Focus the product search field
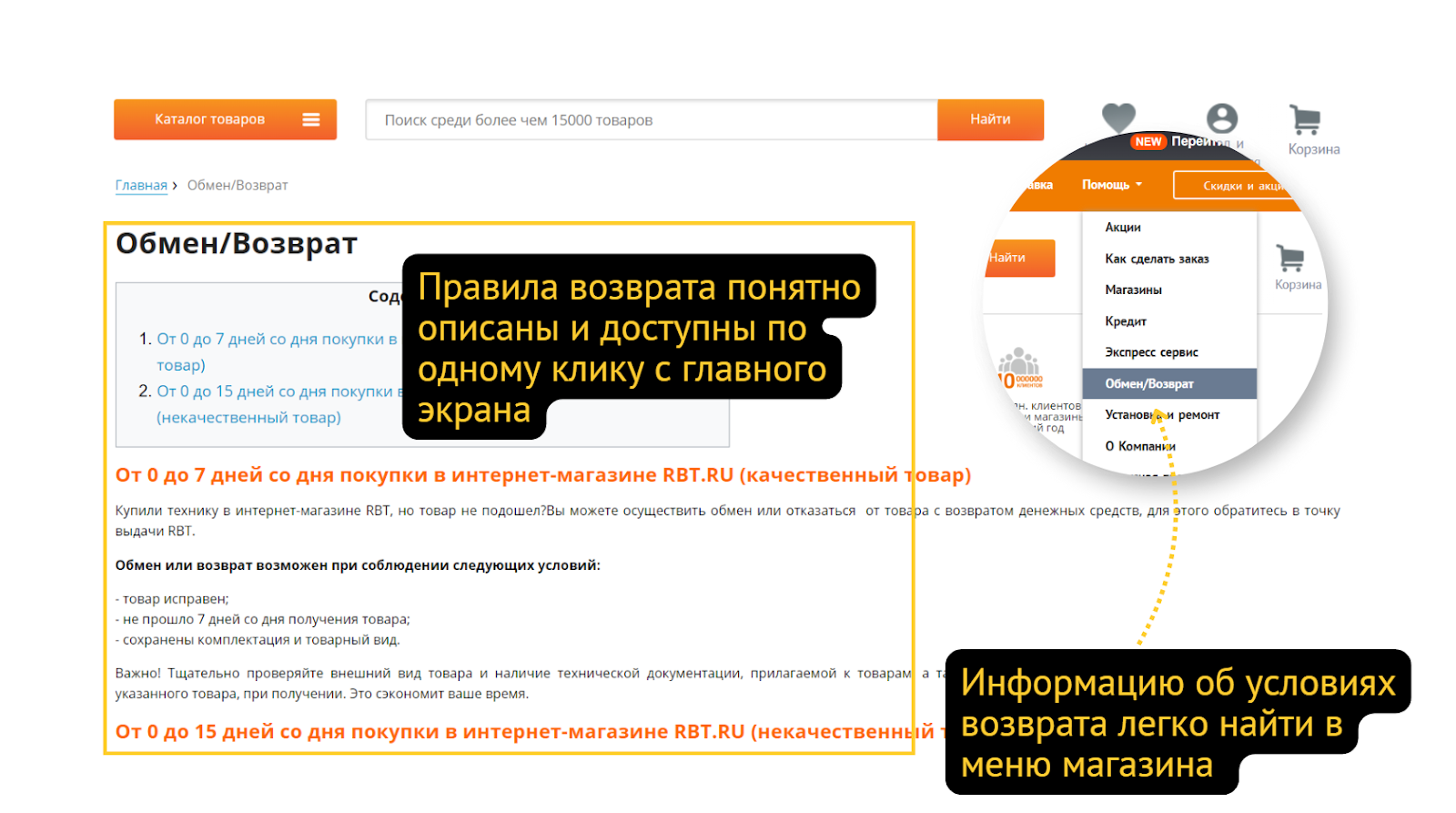This screenshot has width=1456, height=813. [x=652, y=120]
